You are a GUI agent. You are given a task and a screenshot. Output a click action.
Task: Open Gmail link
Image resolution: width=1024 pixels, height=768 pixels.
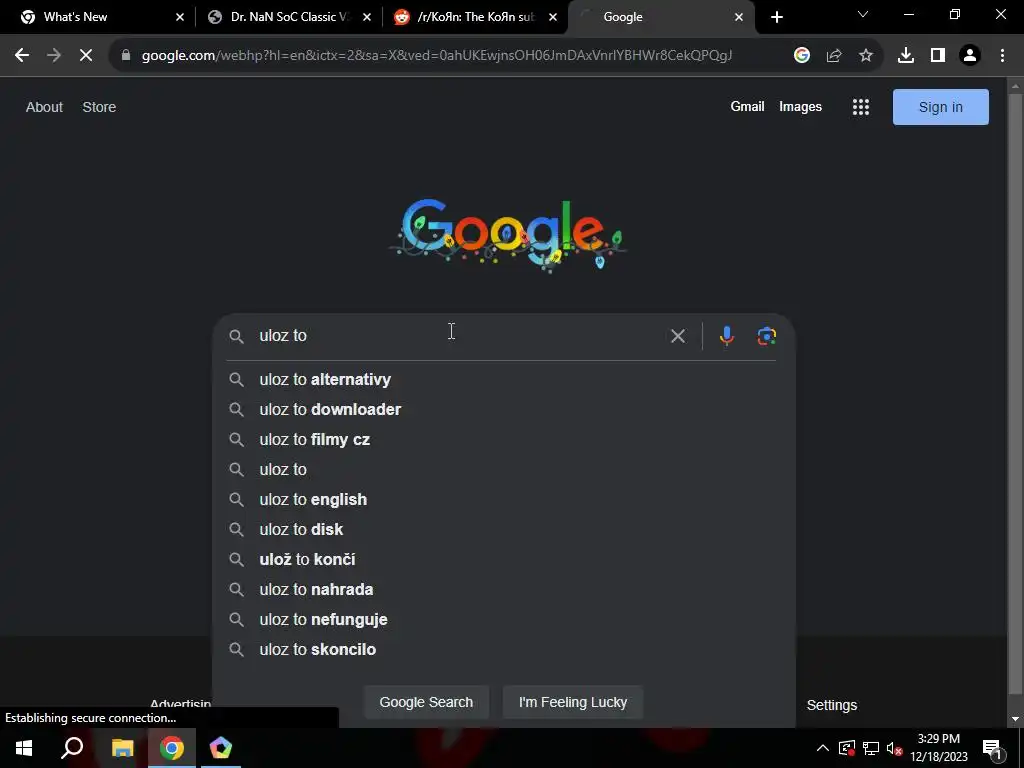pyautogui.click(x=747, y=106)
